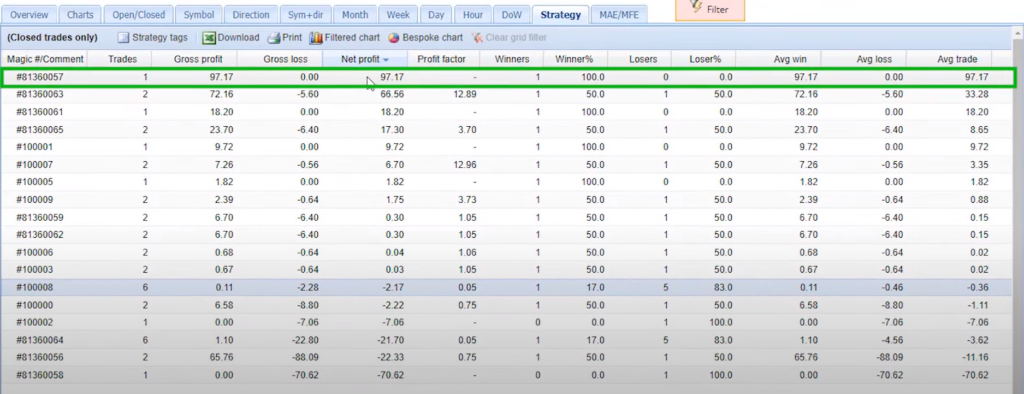The image size is (1024, 394).
Task: Select row #100001
Action: tap(507, 147)
